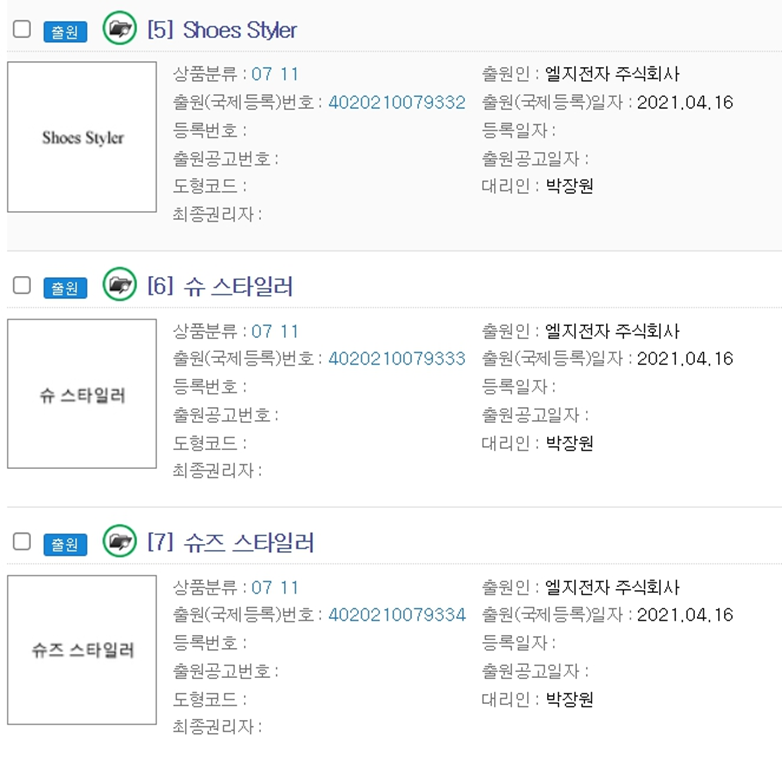This screenshot has width=782, height=758.
Task: Open the [5] Shoes Styler title link
Action: 222,30
